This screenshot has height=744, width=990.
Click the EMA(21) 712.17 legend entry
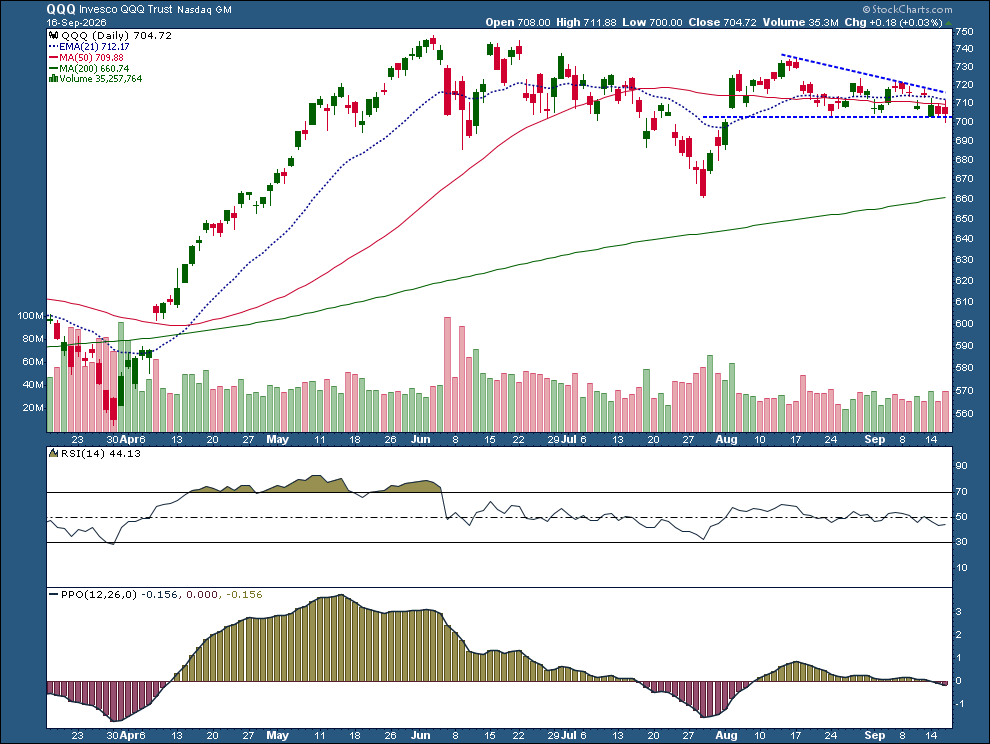click(94, 47)
